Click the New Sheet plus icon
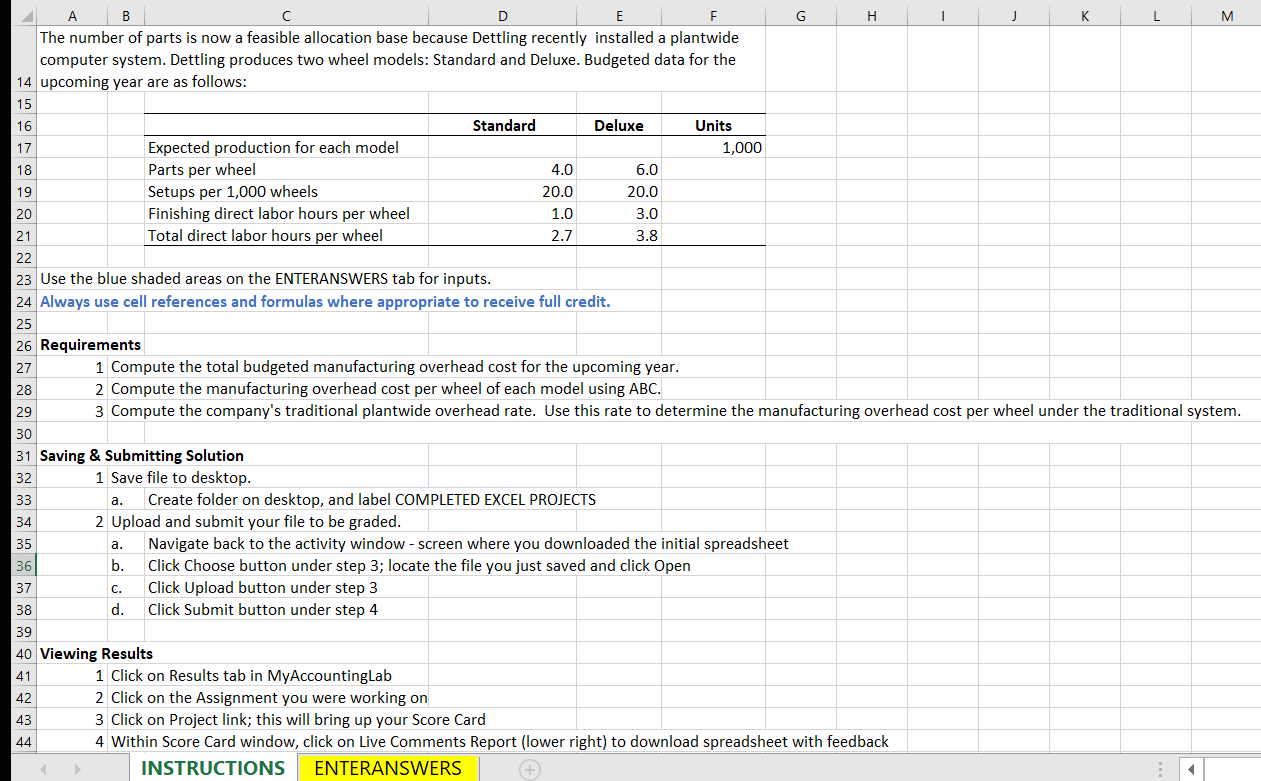The width and height of the screenshot is (1261, 781). pos(529,770)
